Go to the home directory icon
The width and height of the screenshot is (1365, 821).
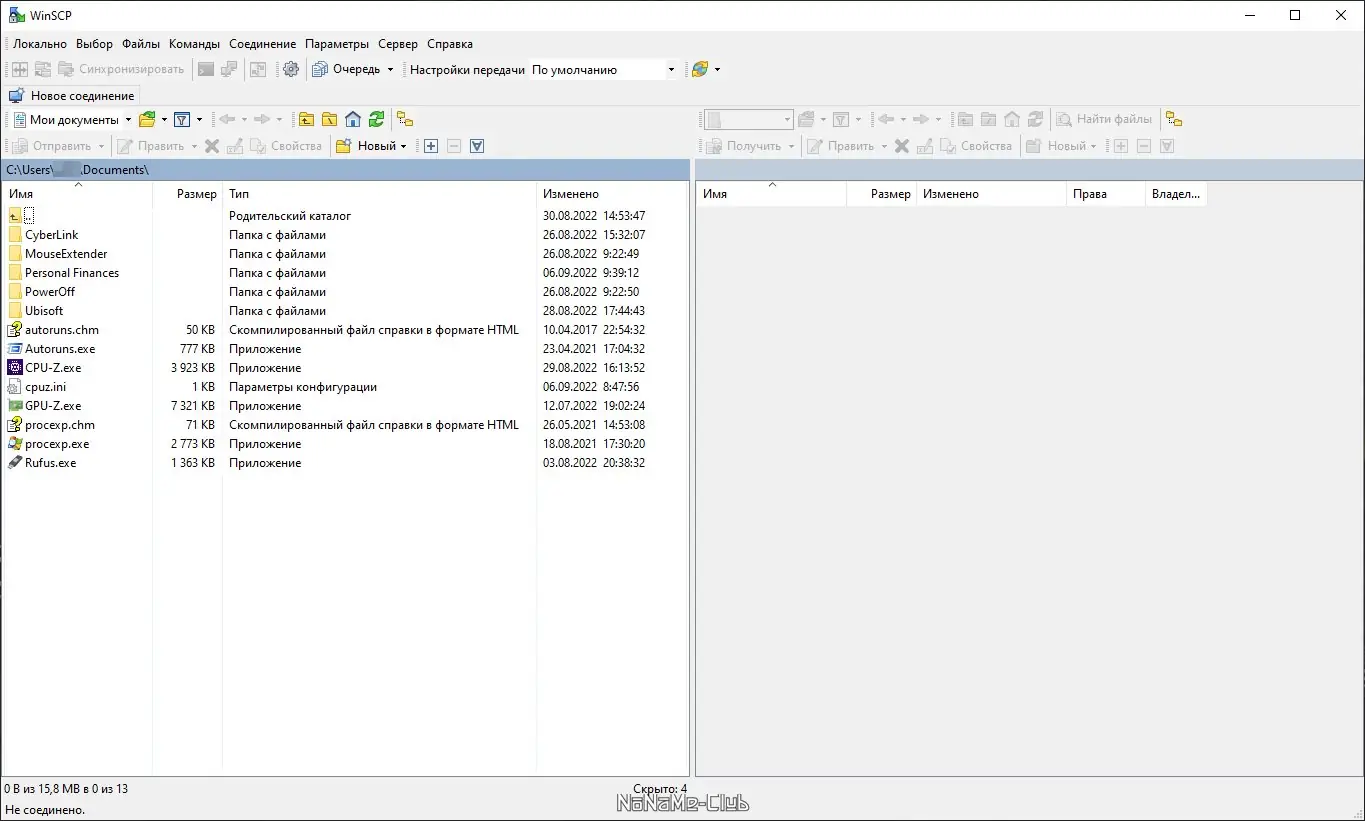click(x=353, y=119)
